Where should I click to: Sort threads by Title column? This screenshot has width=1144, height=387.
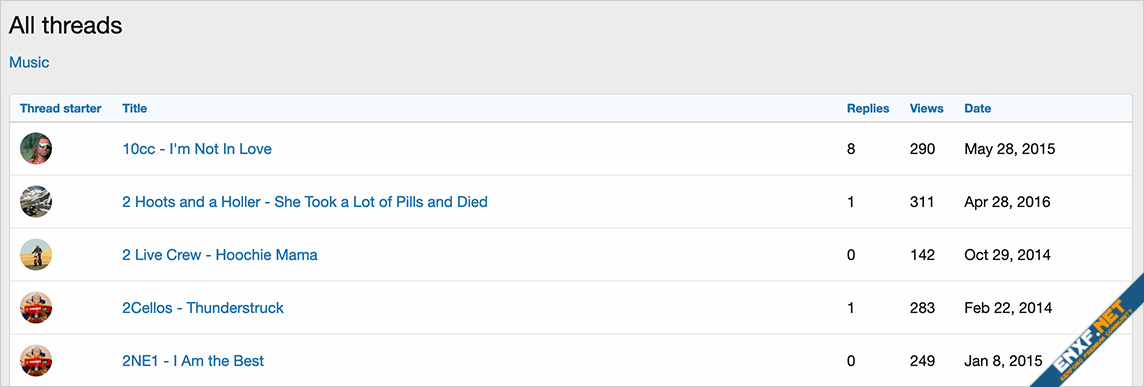click(x=134, y=108)
